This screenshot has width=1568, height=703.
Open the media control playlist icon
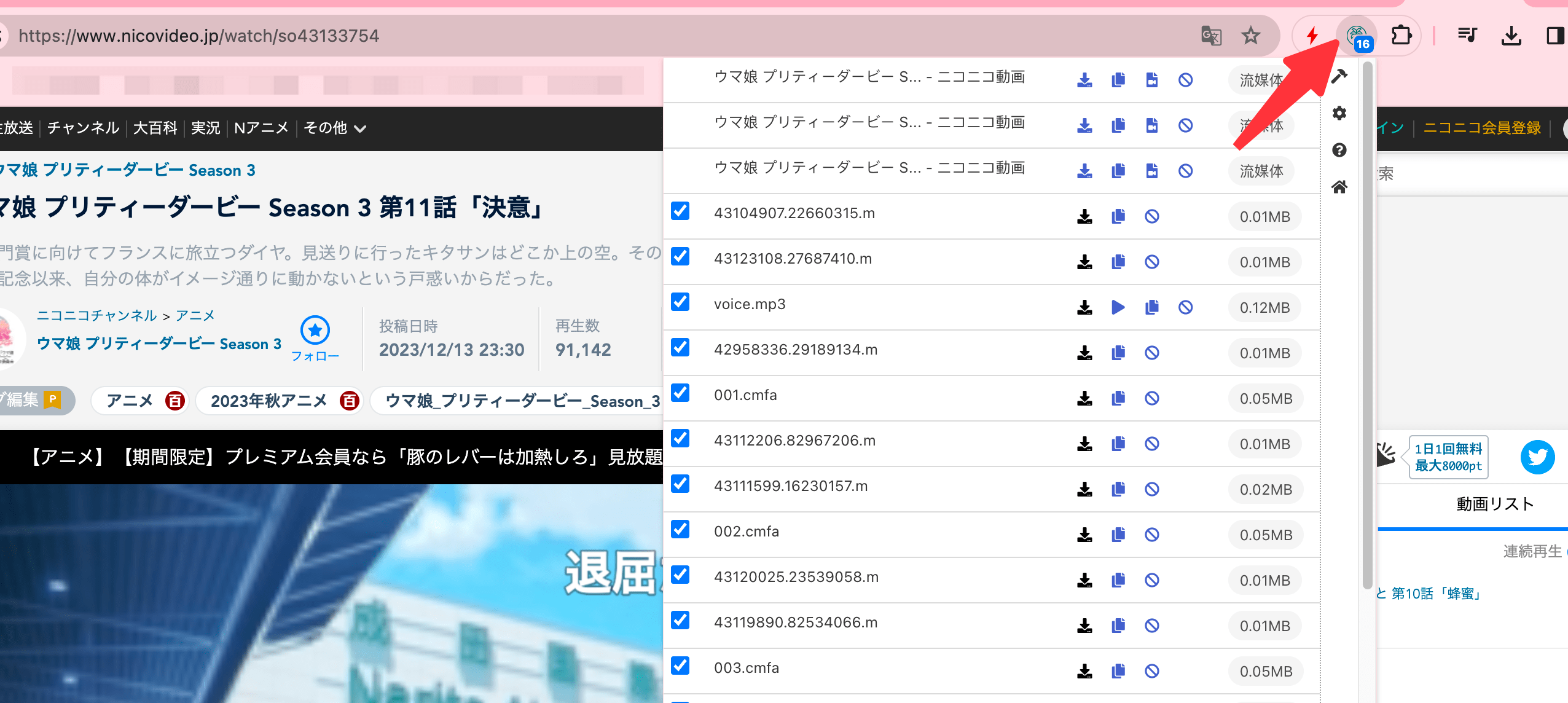pos(1467,36)
